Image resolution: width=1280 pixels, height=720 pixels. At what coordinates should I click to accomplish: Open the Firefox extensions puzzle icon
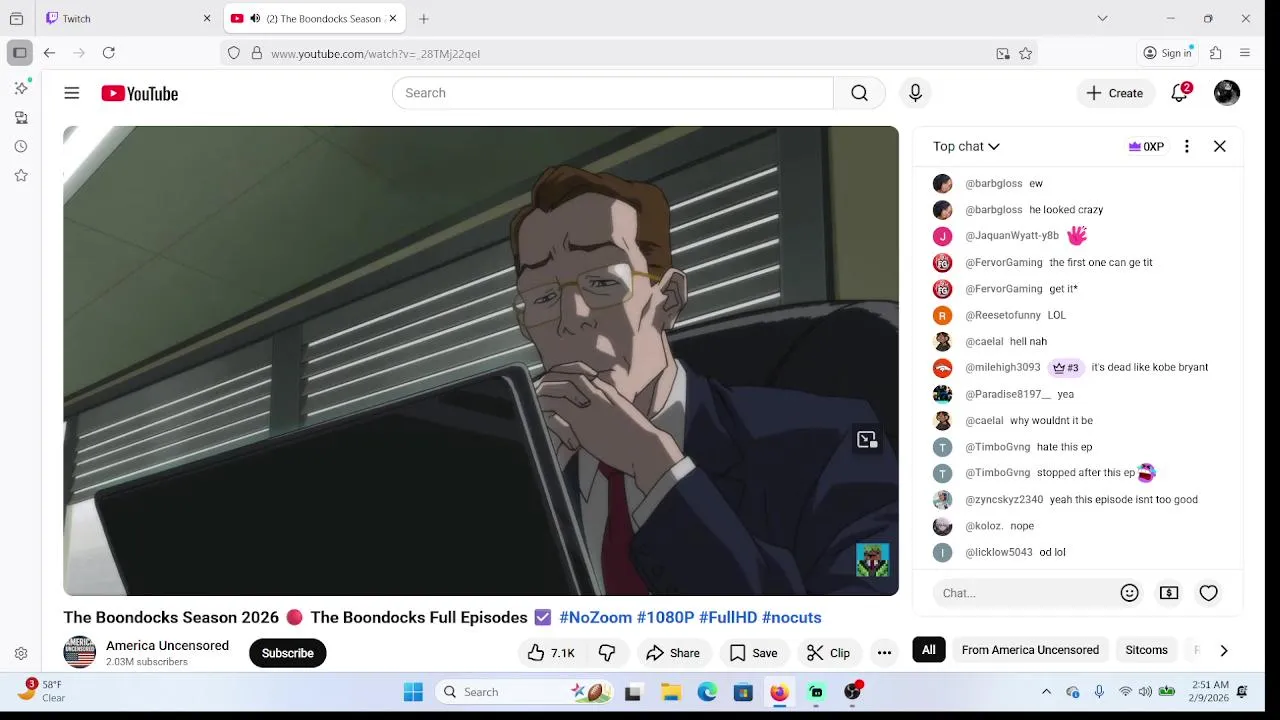[1216, 53]
